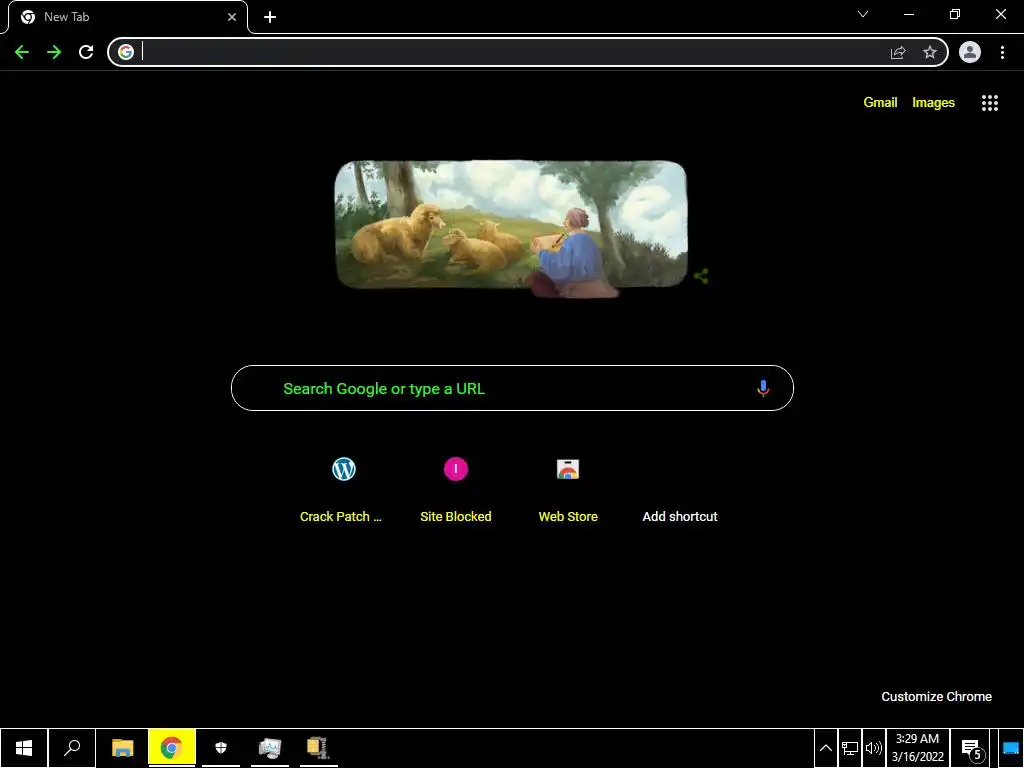The height and width of the screenshot is (768, 1024).
Task: Close the New Tab tab
Action: point(232,18)
